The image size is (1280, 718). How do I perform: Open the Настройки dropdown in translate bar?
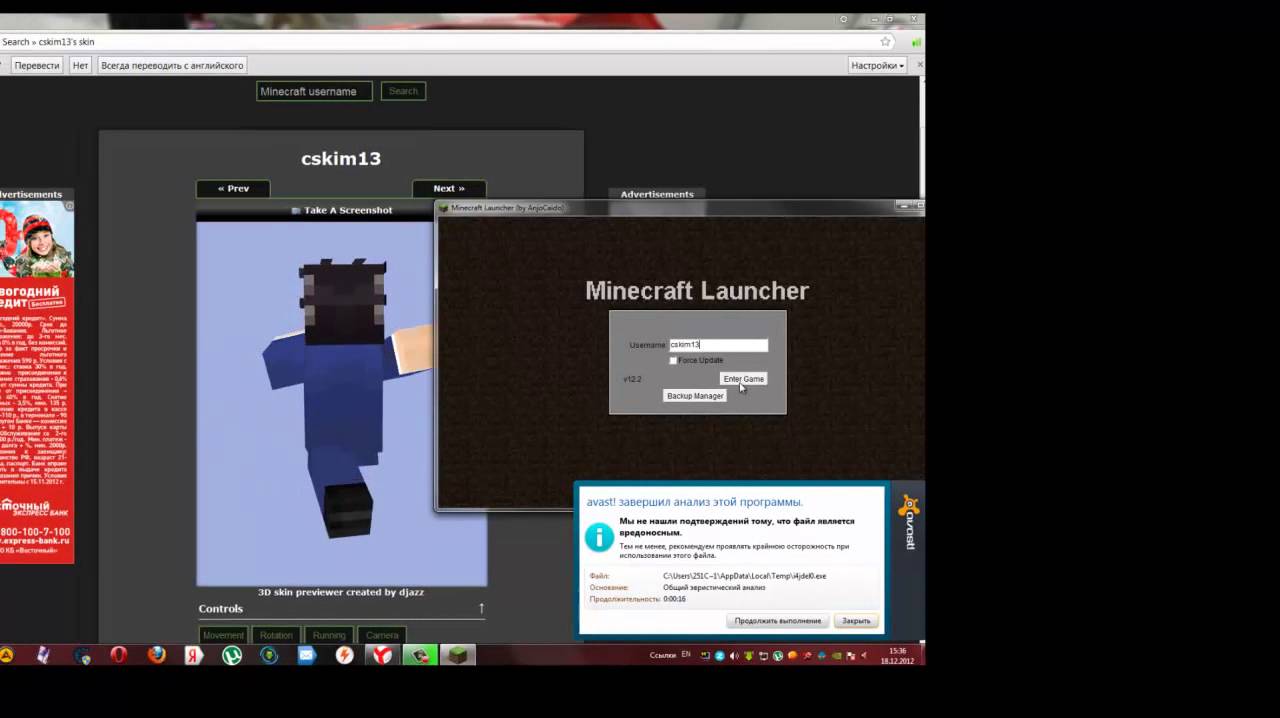tap(878, 65)
